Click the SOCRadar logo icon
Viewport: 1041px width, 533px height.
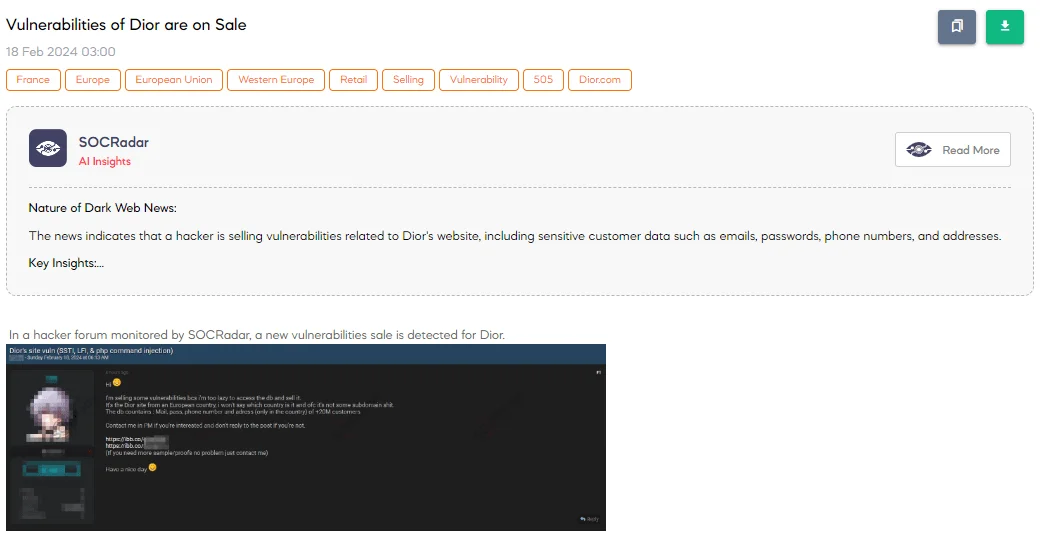click(x=48, y=148)
